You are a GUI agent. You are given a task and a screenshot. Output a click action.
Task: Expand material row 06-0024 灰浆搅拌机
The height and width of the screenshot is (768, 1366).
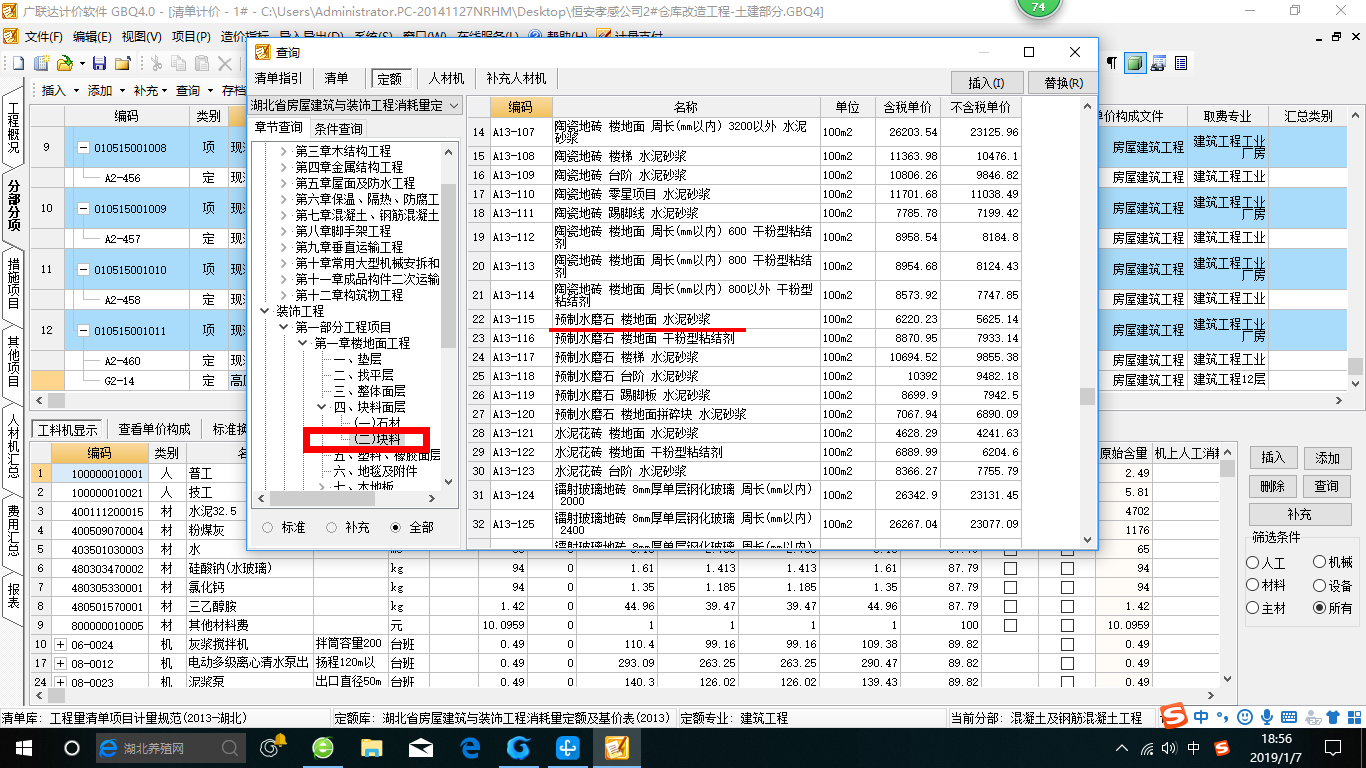click(59, 644)
